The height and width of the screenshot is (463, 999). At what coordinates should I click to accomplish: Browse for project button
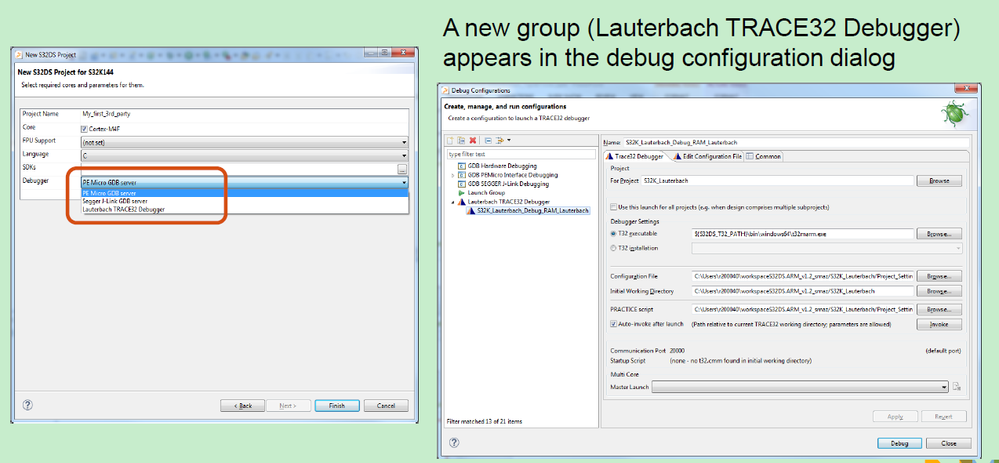pos(939,181)
